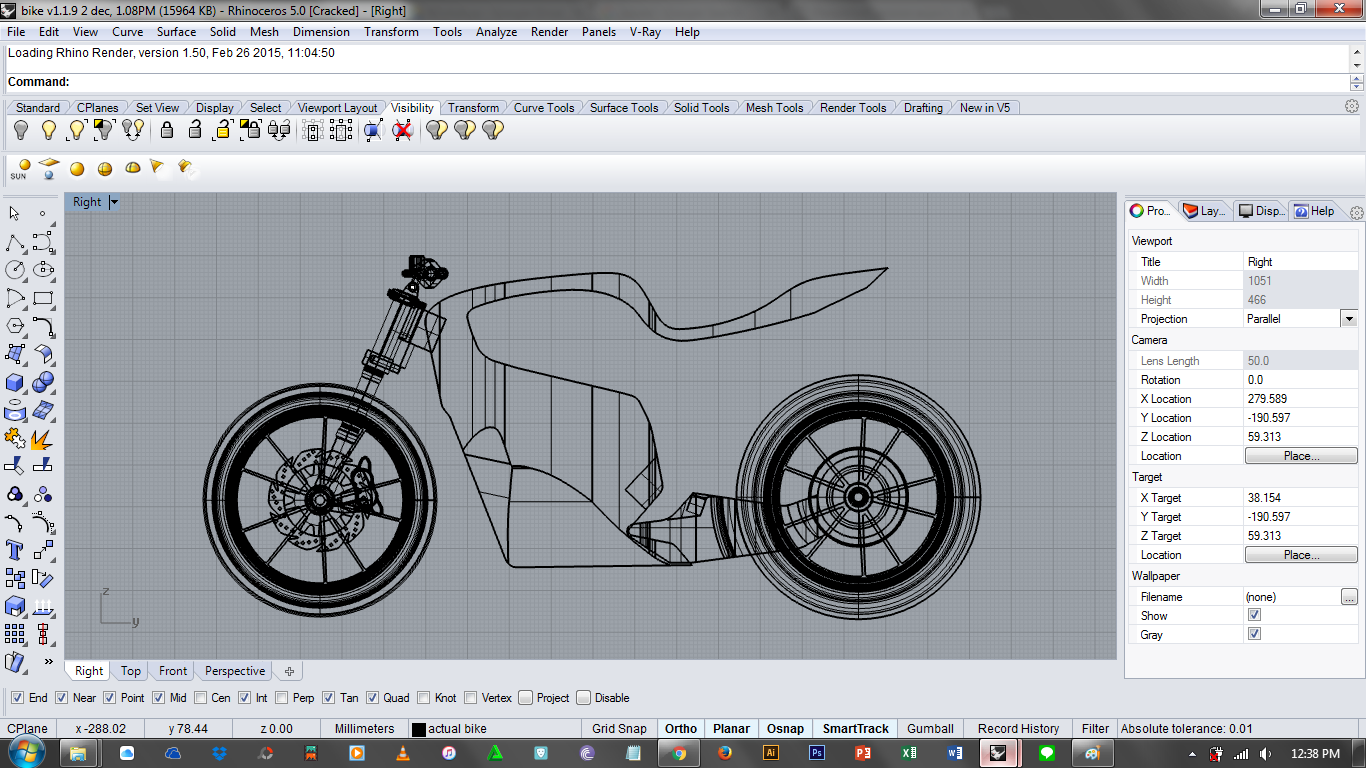
Task: Click the Hide Objects gray bulb icon
Action: coord(20,130)
